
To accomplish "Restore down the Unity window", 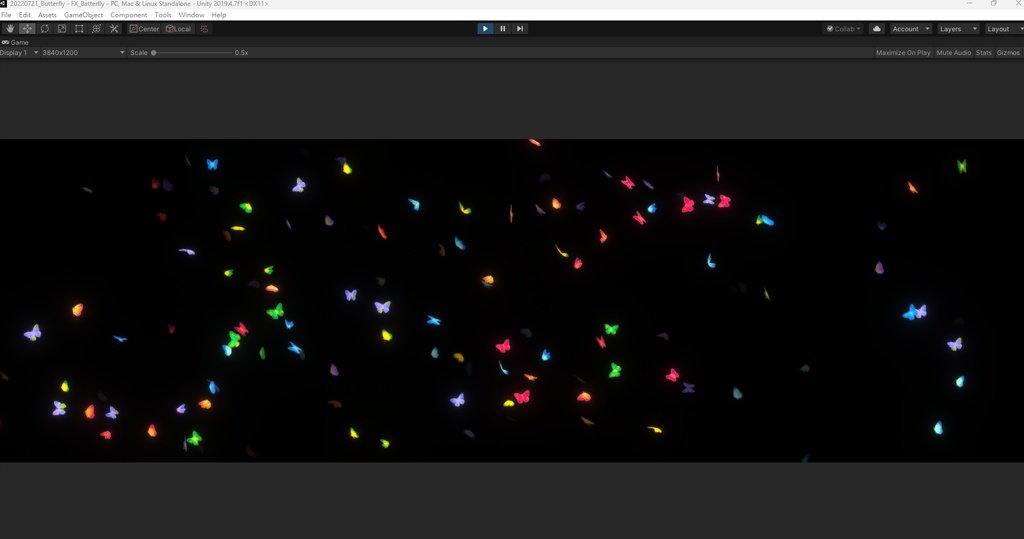I will [993, 3].
